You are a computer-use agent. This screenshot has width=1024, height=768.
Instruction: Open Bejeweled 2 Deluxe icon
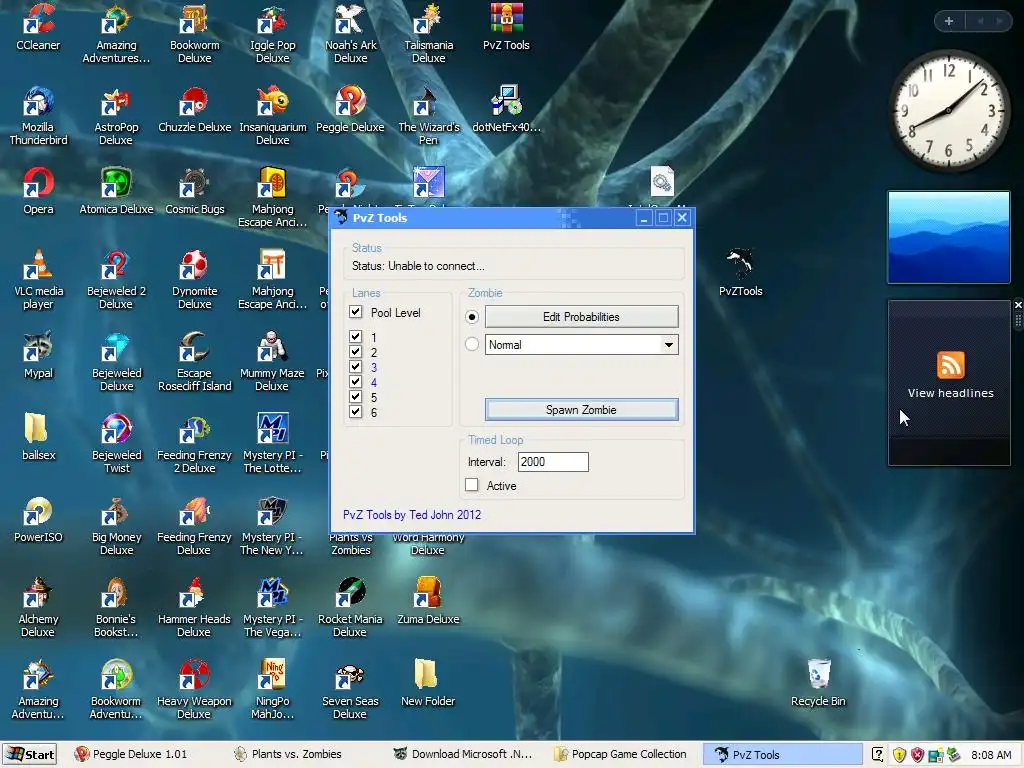pyautogui.click(x=116, y=279)
